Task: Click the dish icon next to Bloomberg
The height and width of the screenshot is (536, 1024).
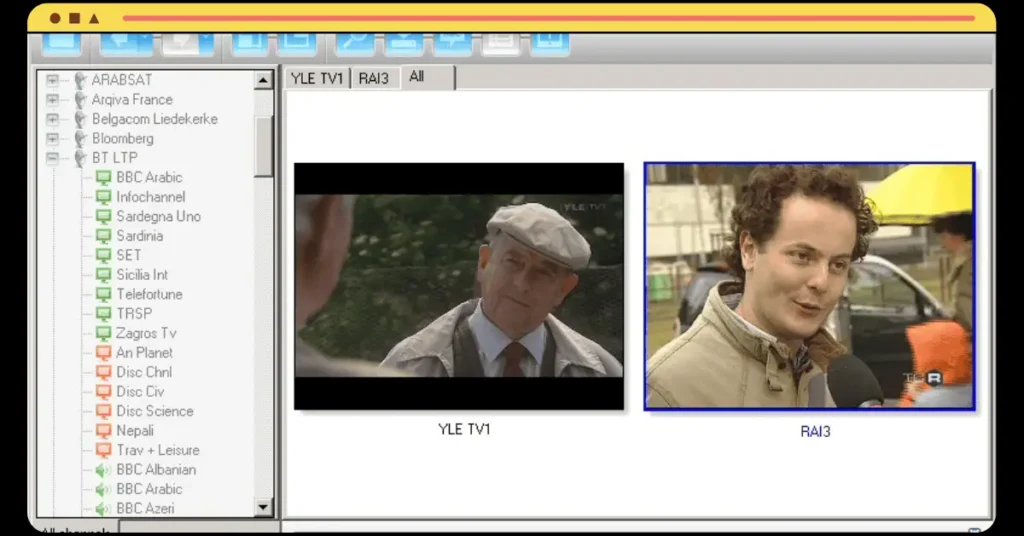Action: pyautogui.click(x=80, y=139)
